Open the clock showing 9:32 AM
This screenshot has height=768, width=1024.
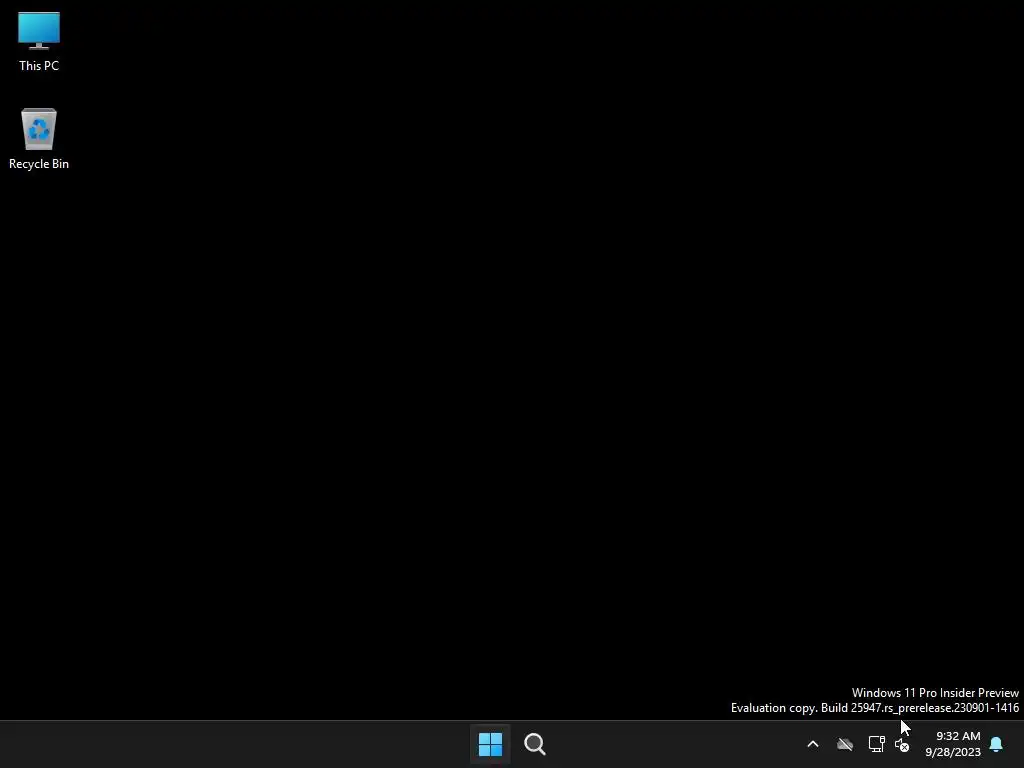click(x=953, y=744)
